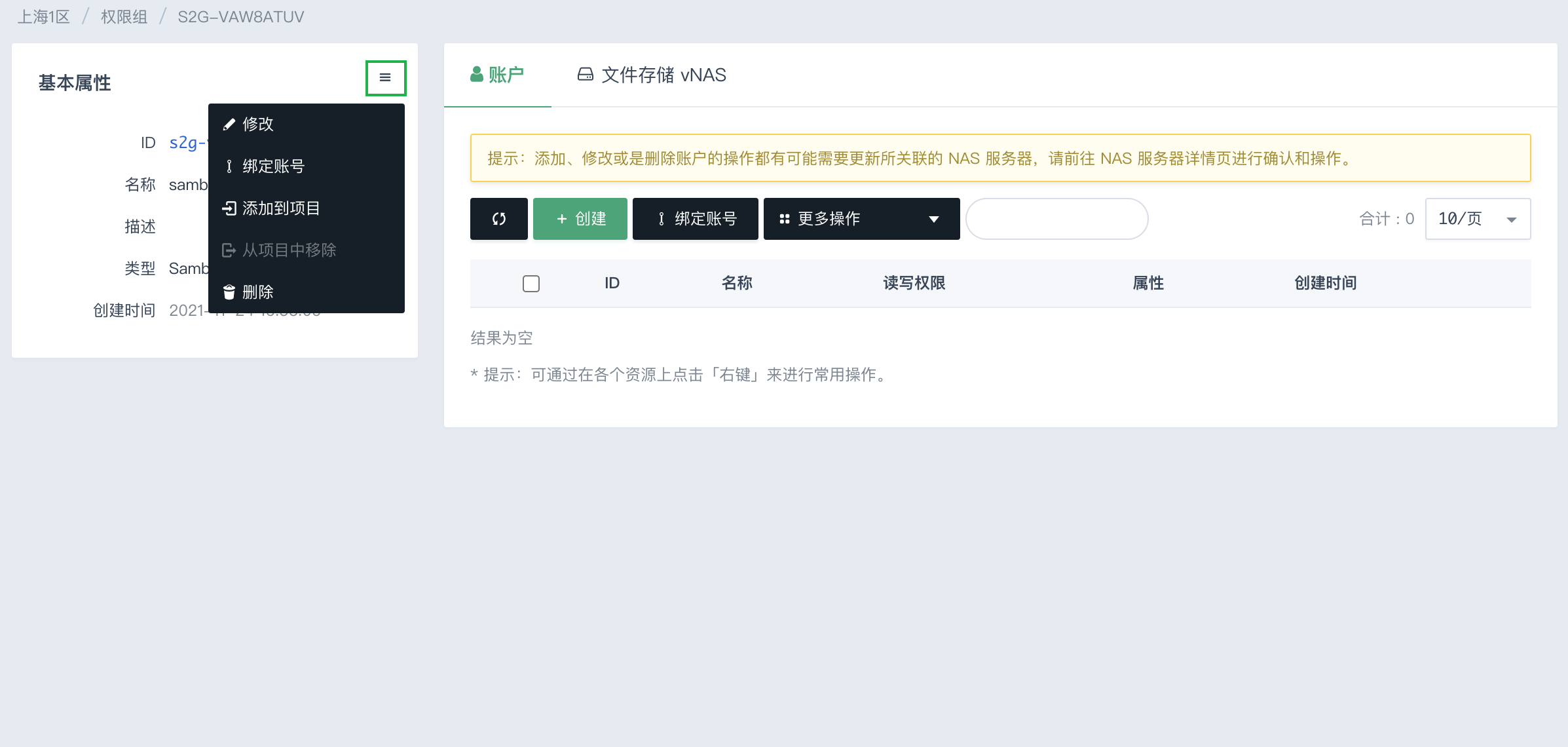Click the arrow on the 更多操作 button

coord(934,219)
